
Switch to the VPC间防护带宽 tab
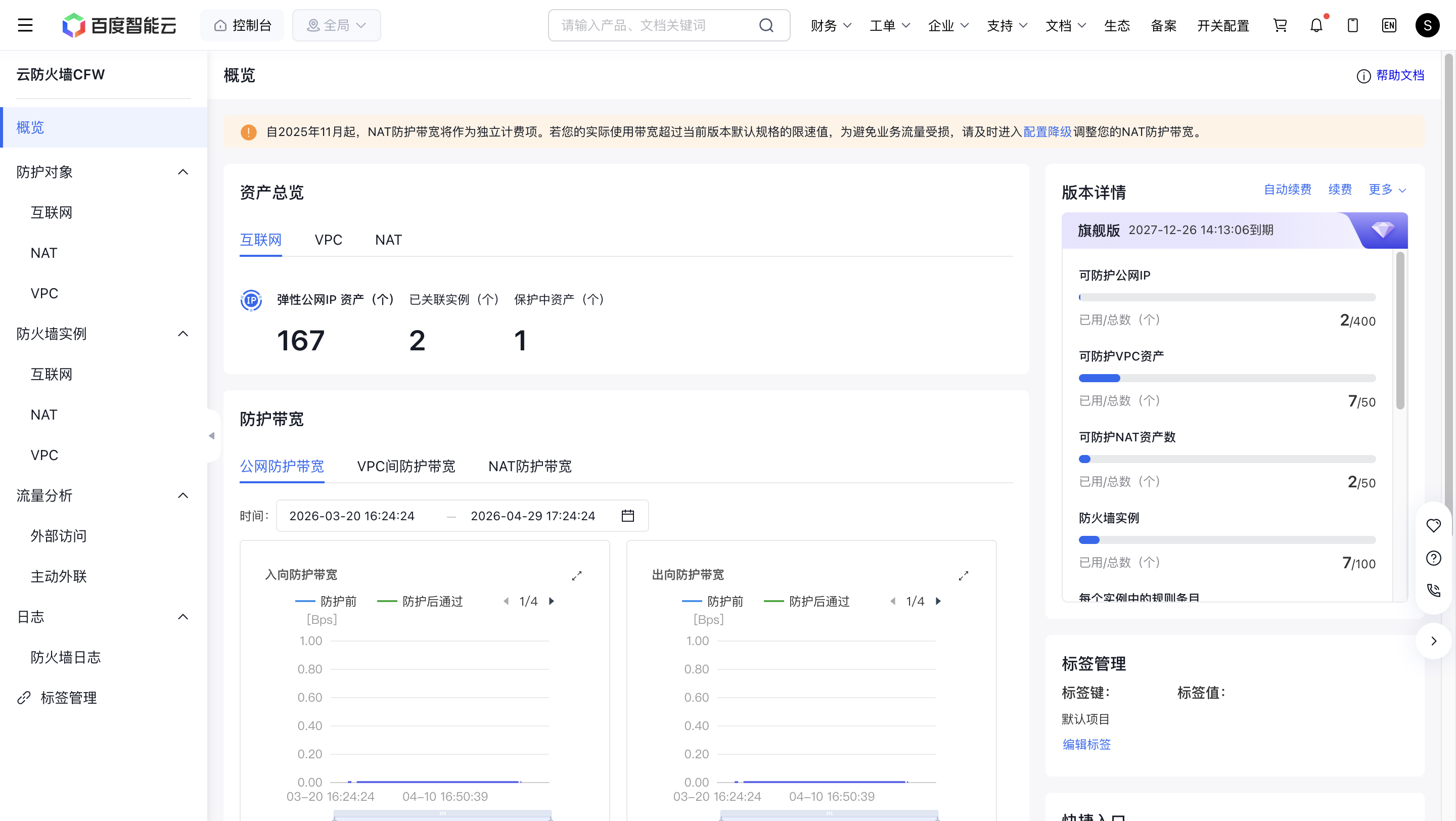(x=406, y=466)
